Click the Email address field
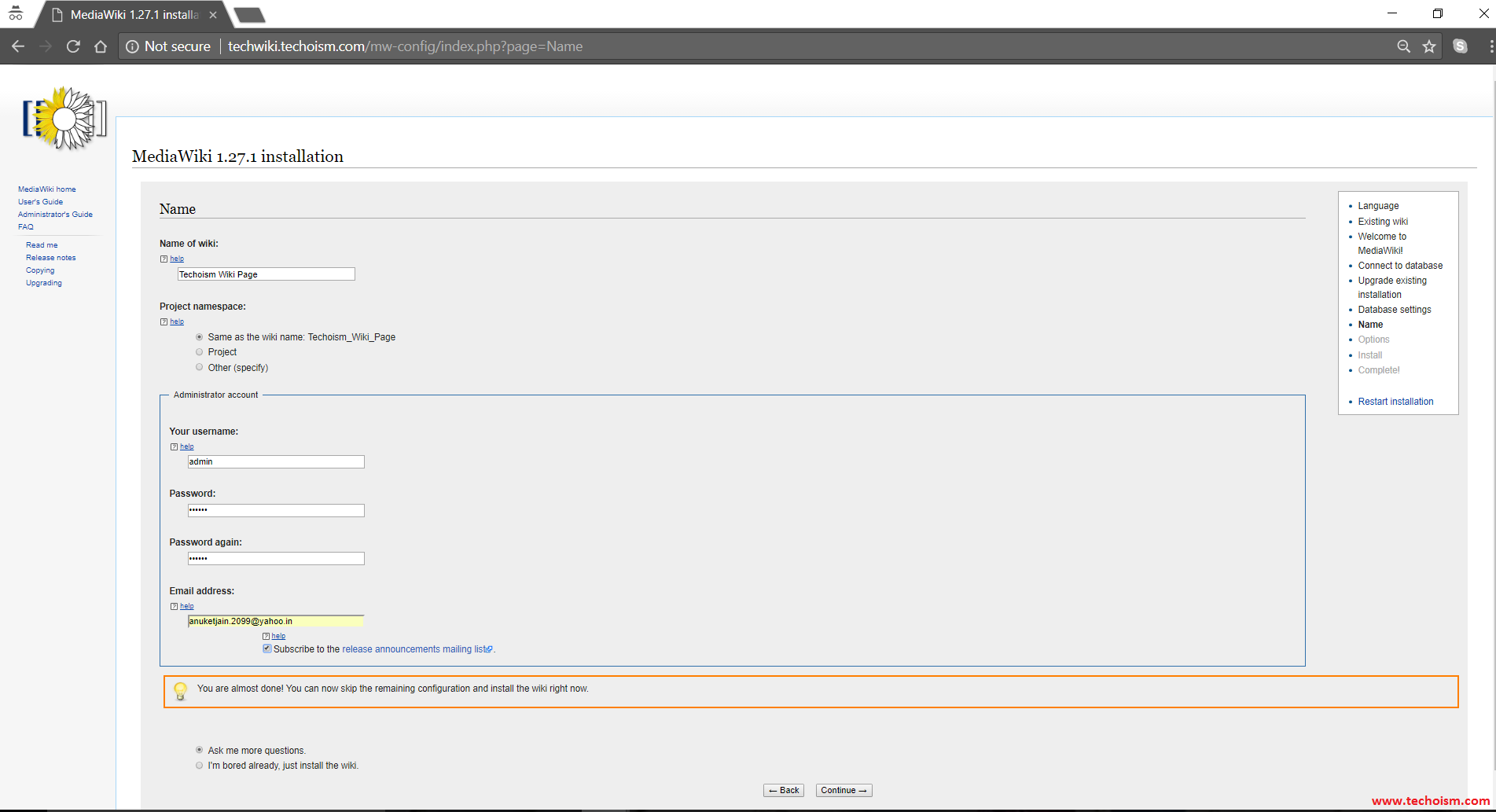Screen dimensions: 1496x812 (x=276, y=621)
